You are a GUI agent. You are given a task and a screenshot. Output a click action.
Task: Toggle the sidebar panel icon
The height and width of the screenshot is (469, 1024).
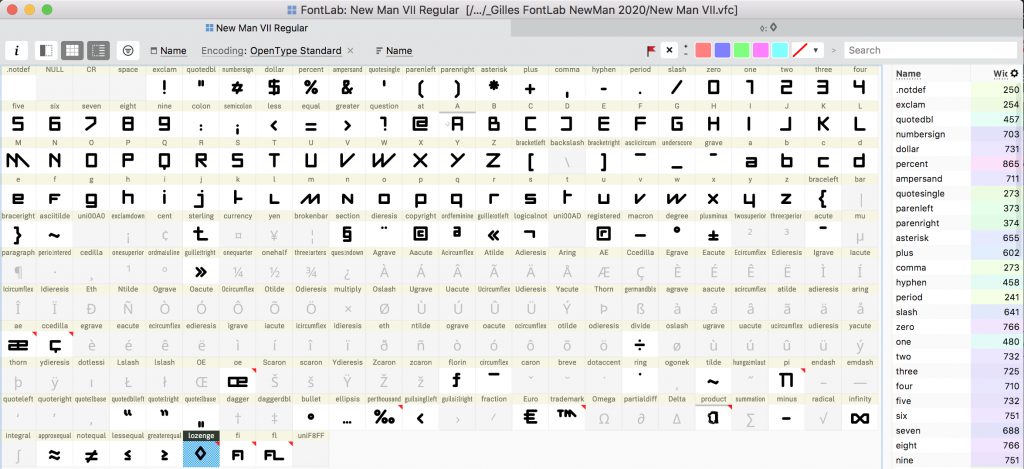pos(45,50)
